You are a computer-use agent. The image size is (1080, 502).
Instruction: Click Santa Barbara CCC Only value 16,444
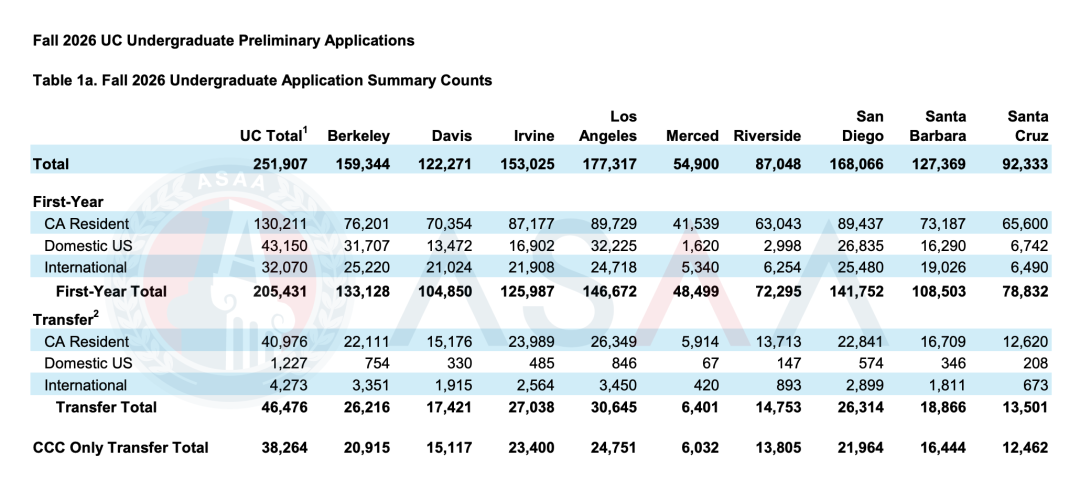pos(938,448)
